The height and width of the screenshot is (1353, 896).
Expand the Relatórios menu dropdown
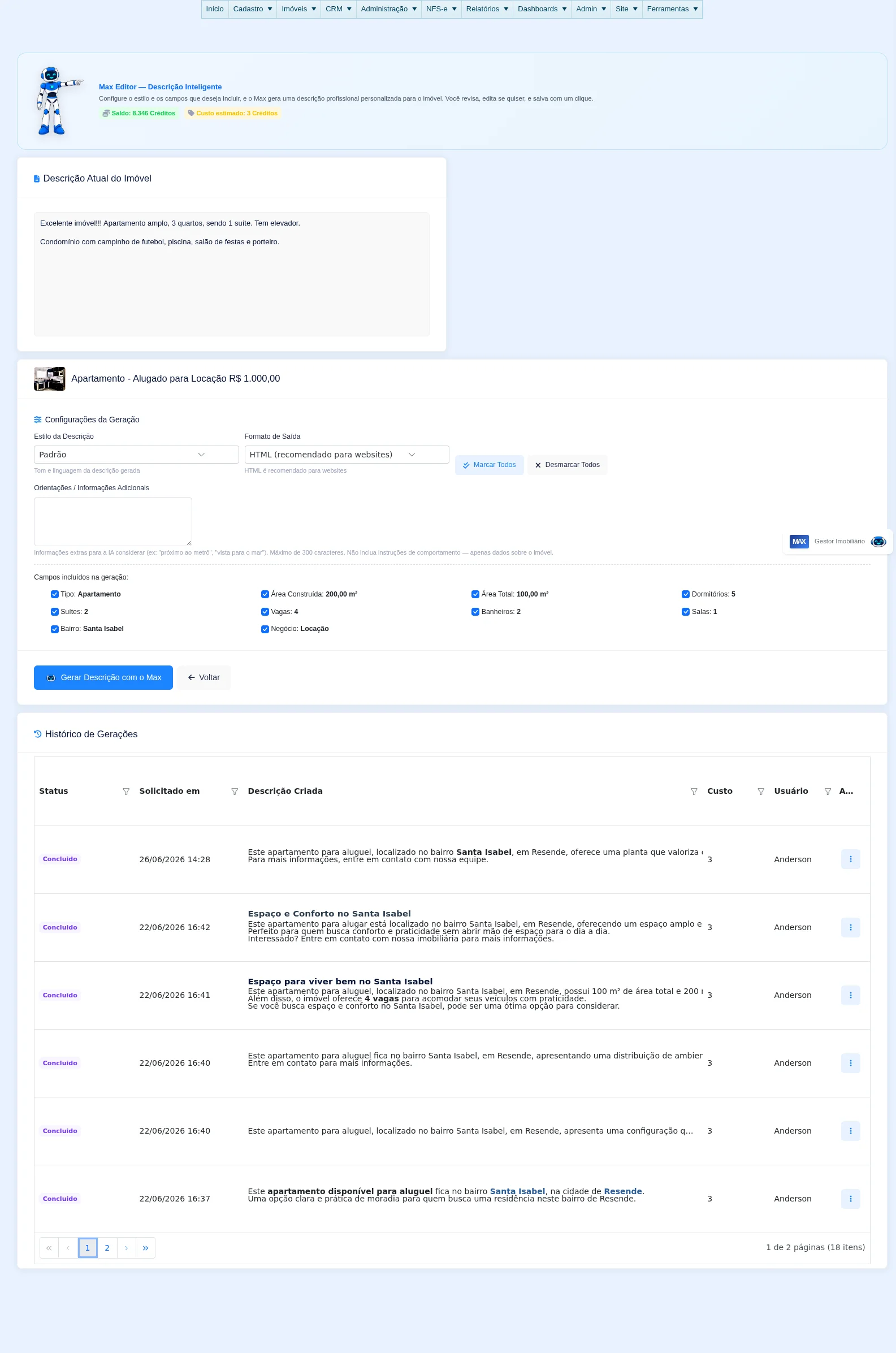click(x=487, y=9)
